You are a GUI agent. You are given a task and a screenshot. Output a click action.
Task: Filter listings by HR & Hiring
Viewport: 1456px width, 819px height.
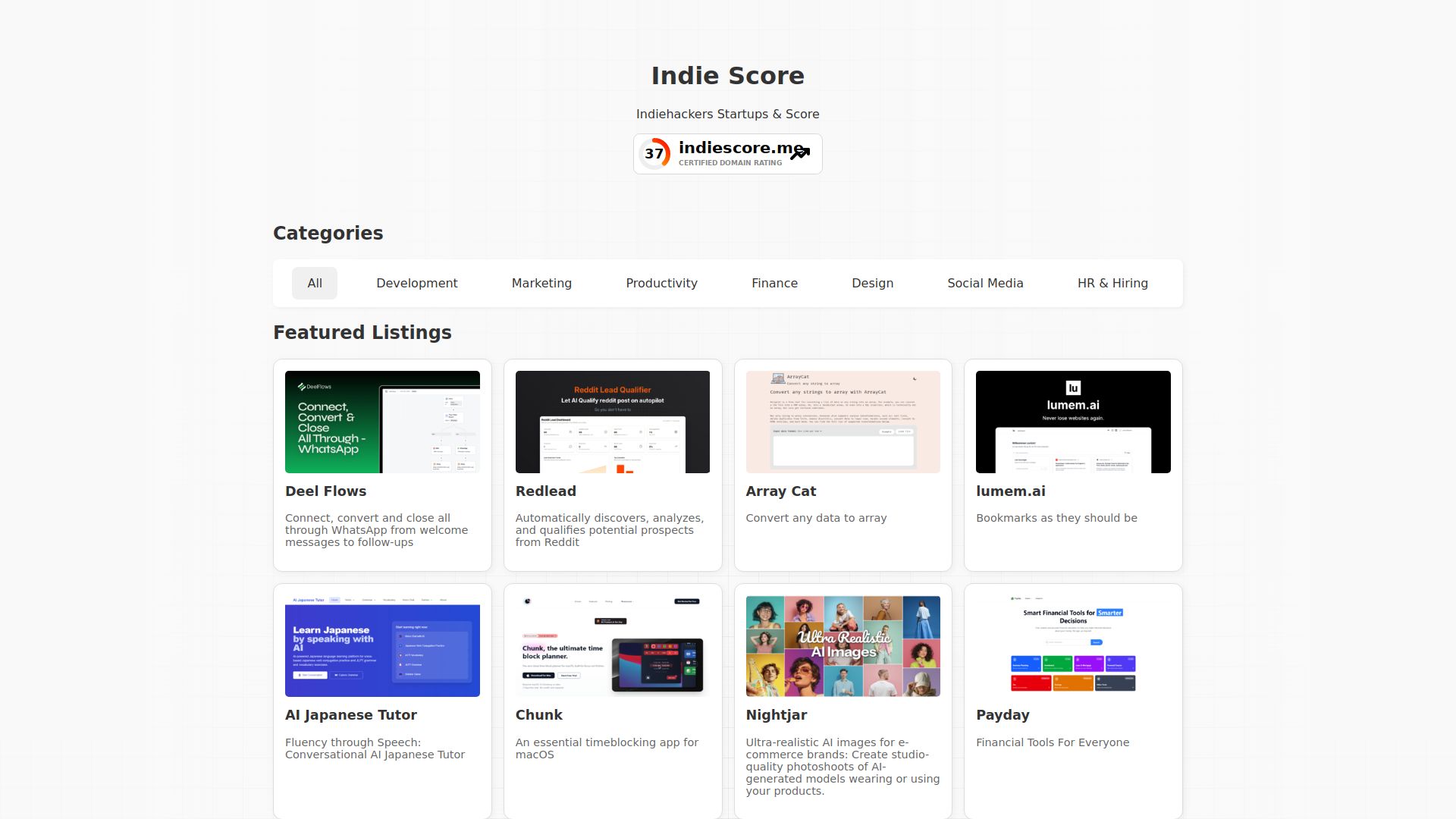click(1112, 283)
